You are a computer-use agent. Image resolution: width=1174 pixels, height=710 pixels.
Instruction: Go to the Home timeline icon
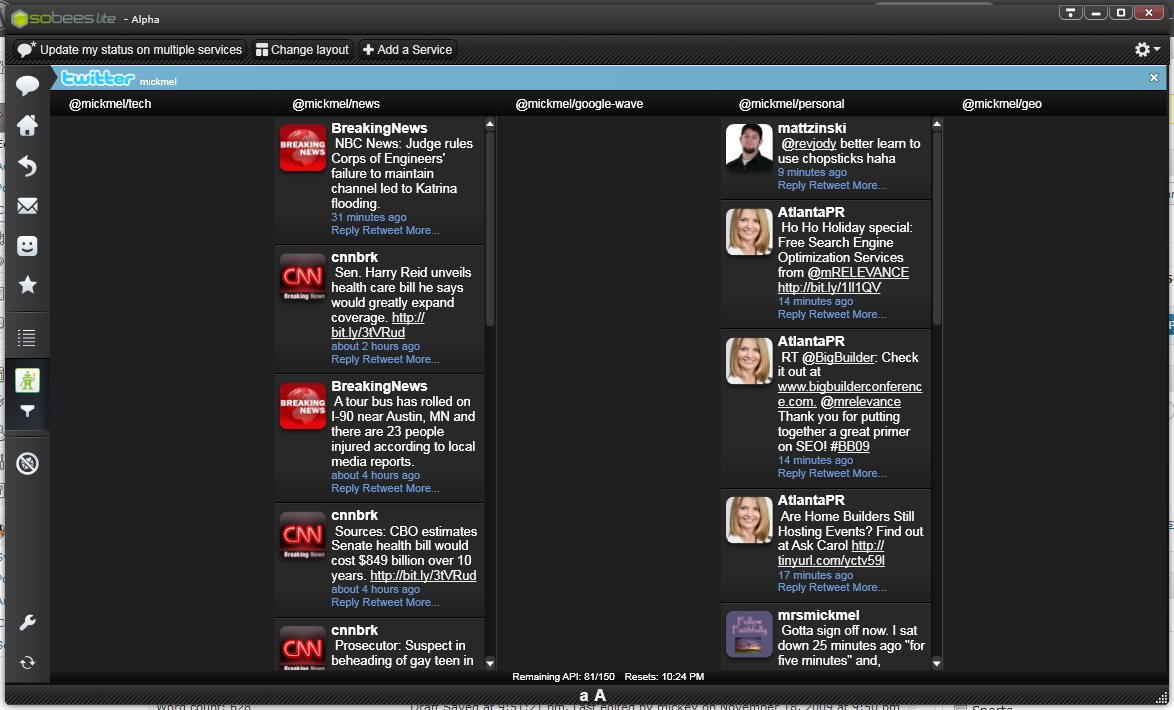tap(27, 125)
